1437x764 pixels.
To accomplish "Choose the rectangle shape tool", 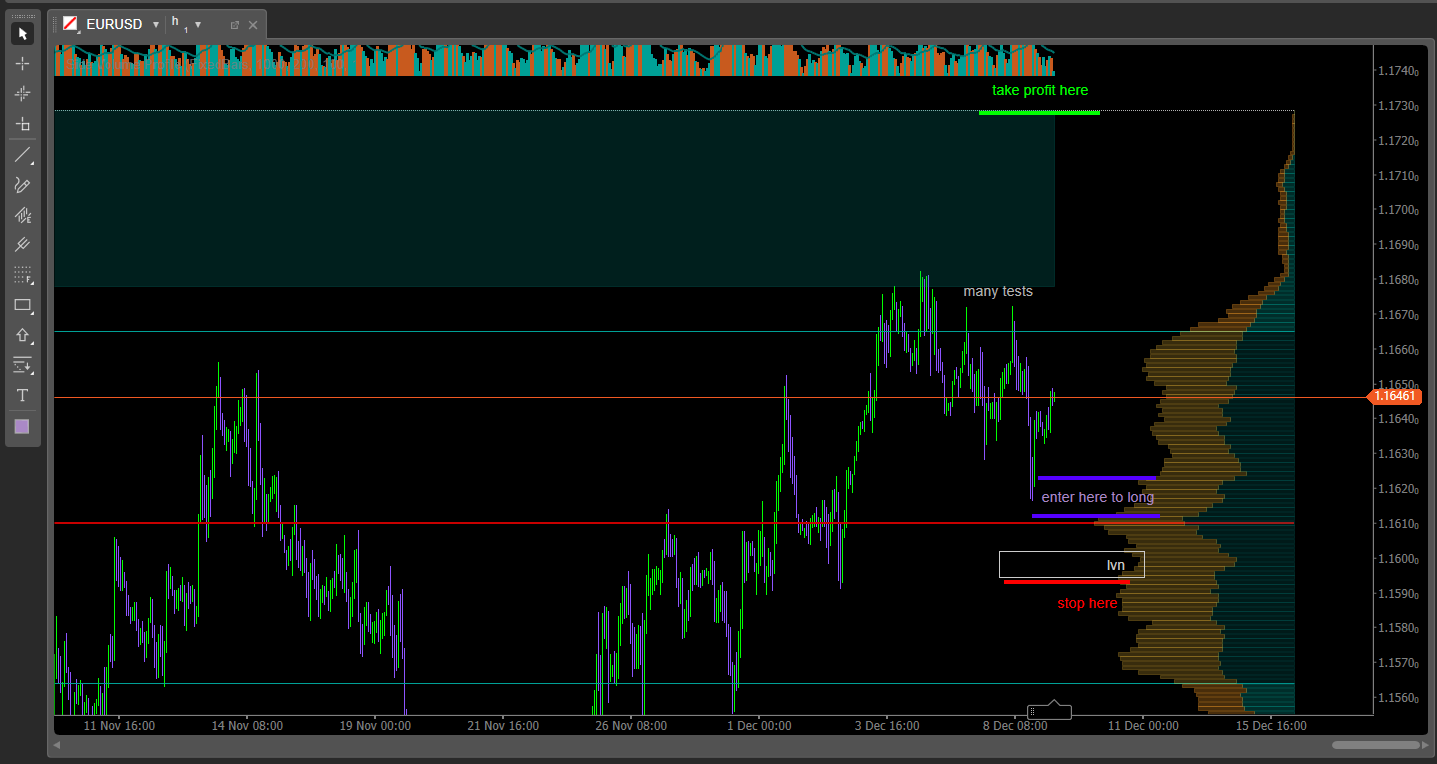I will tap(22, 305).
